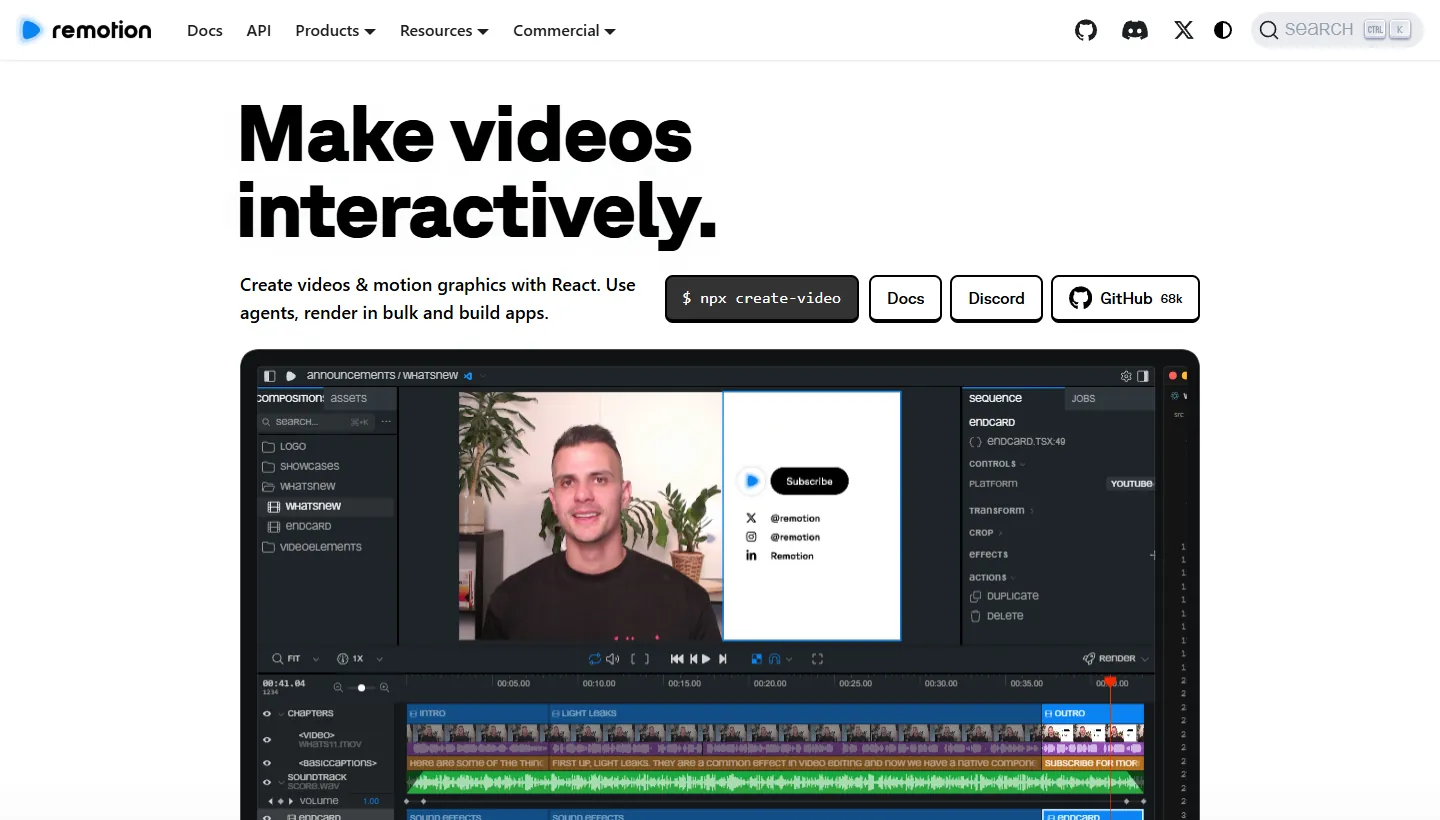The width and height of the screenshot is (1440, 820).
Task: Click the VS Code icon beside announcements/whatsnew
Action: pos(468,375)
